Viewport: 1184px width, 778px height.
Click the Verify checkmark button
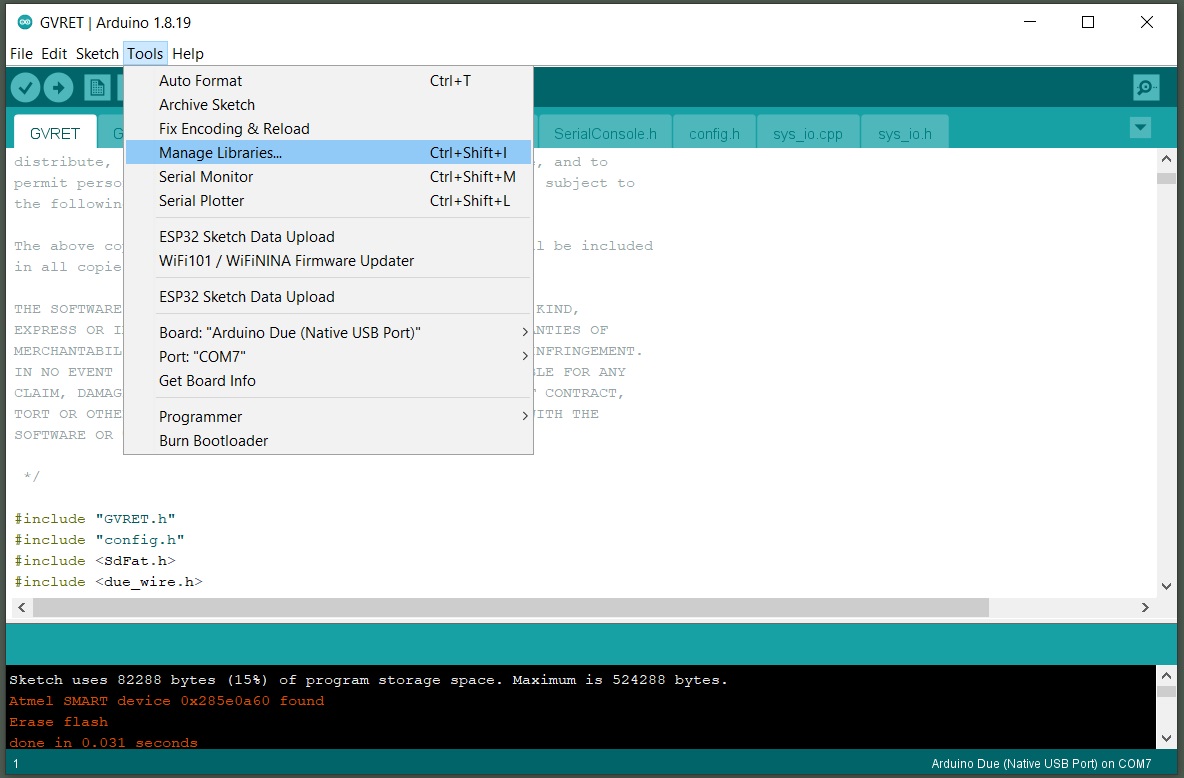25,88
